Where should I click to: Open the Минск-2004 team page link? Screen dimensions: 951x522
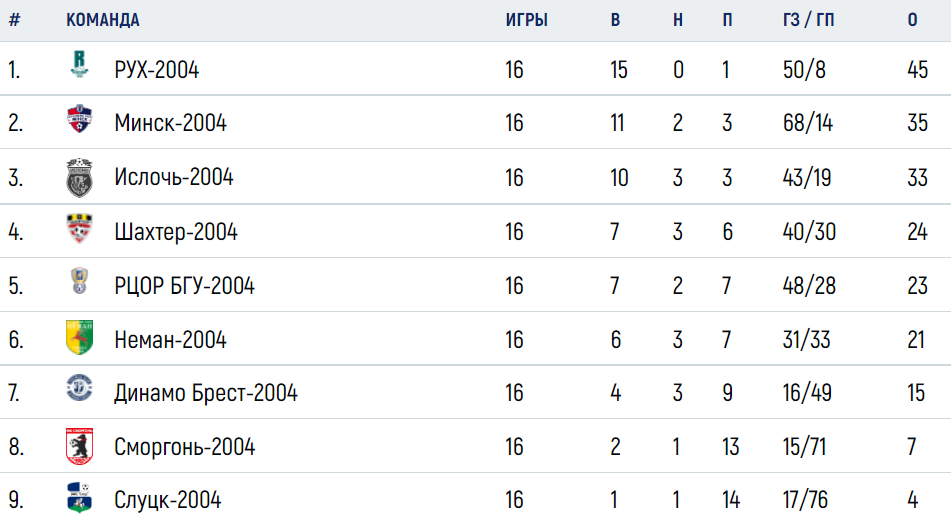(170, 123)
